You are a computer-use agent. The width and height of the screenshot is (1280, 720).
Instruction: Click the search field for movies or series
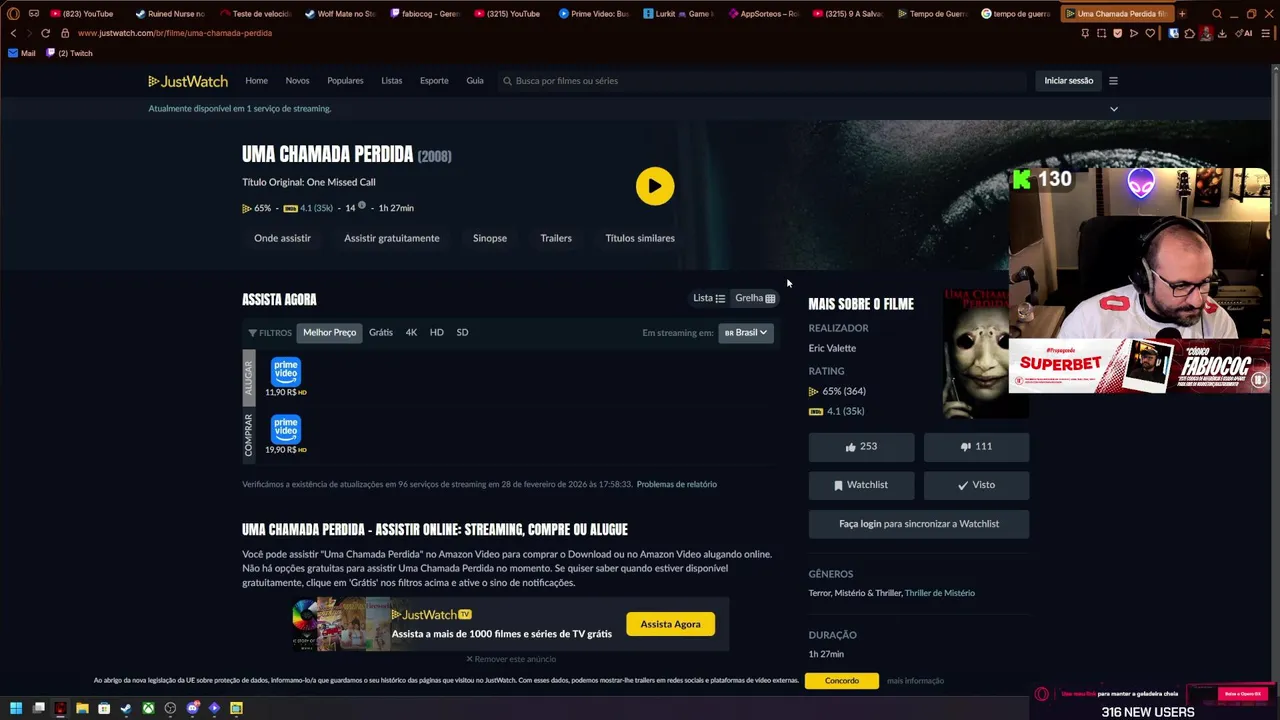pyautogui.click(x=762, y=81)
